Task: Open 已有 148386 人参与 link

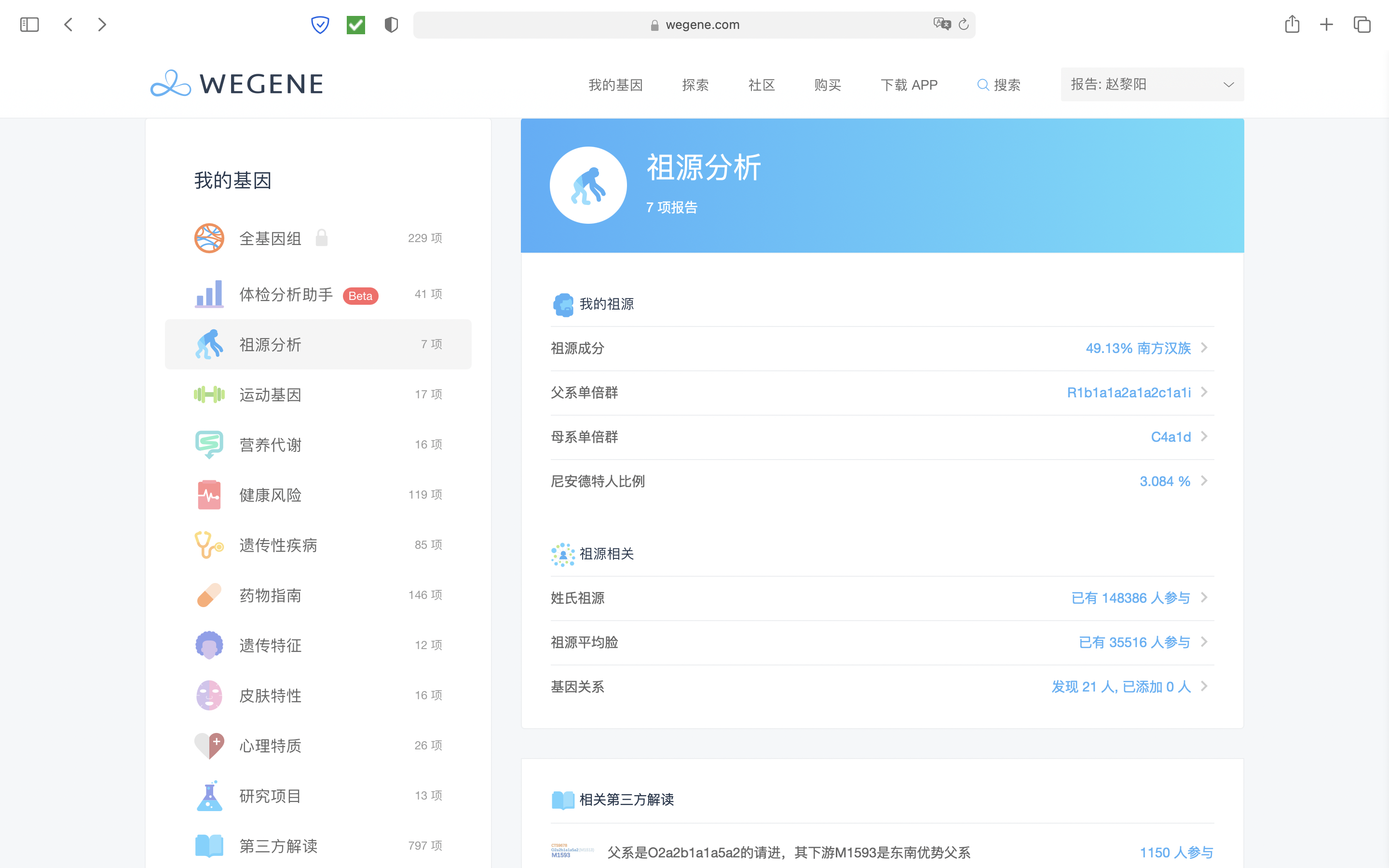Action: [x=1130, y=597]
